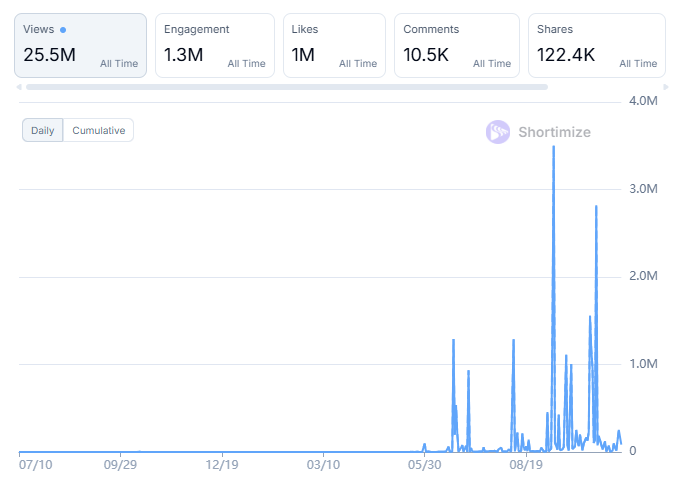
Task: Open the Comments metric card
Action: pos(457,45)
